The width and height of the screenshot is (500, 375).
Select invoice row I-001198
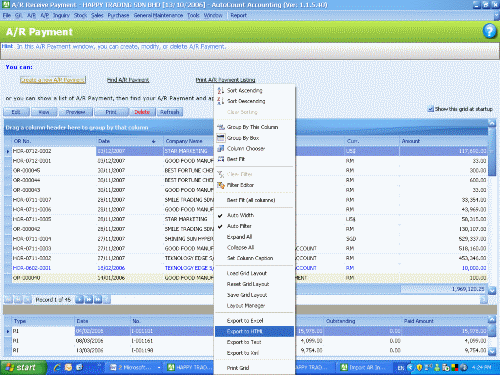250,351
